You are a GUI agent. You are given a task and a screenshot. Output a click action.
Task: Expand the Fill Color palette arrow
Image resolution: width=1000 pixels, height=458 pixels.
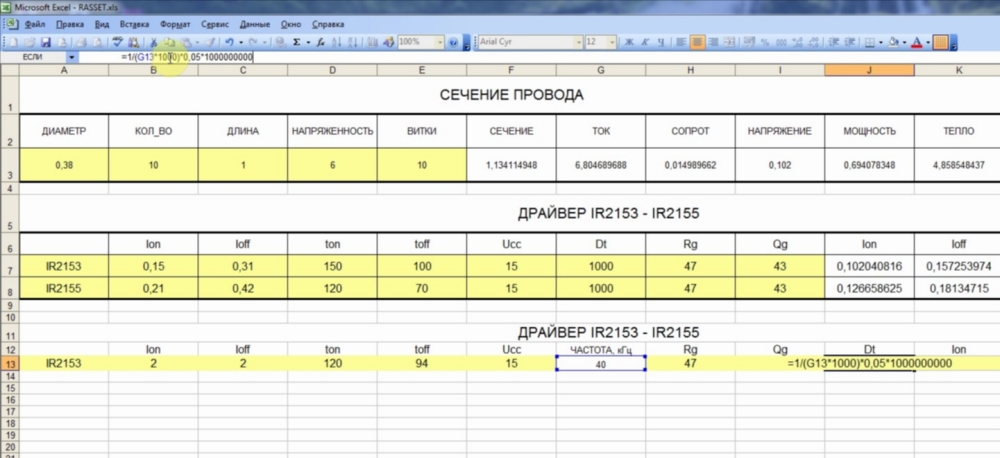(904, 42)
